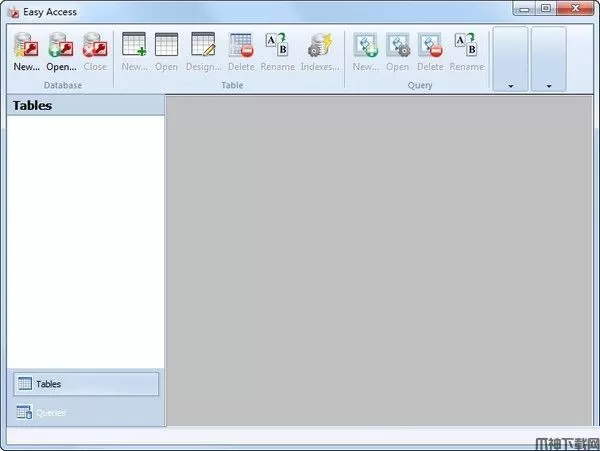Open the selected table
Screen dimensions: 600x451
point(166,52)
